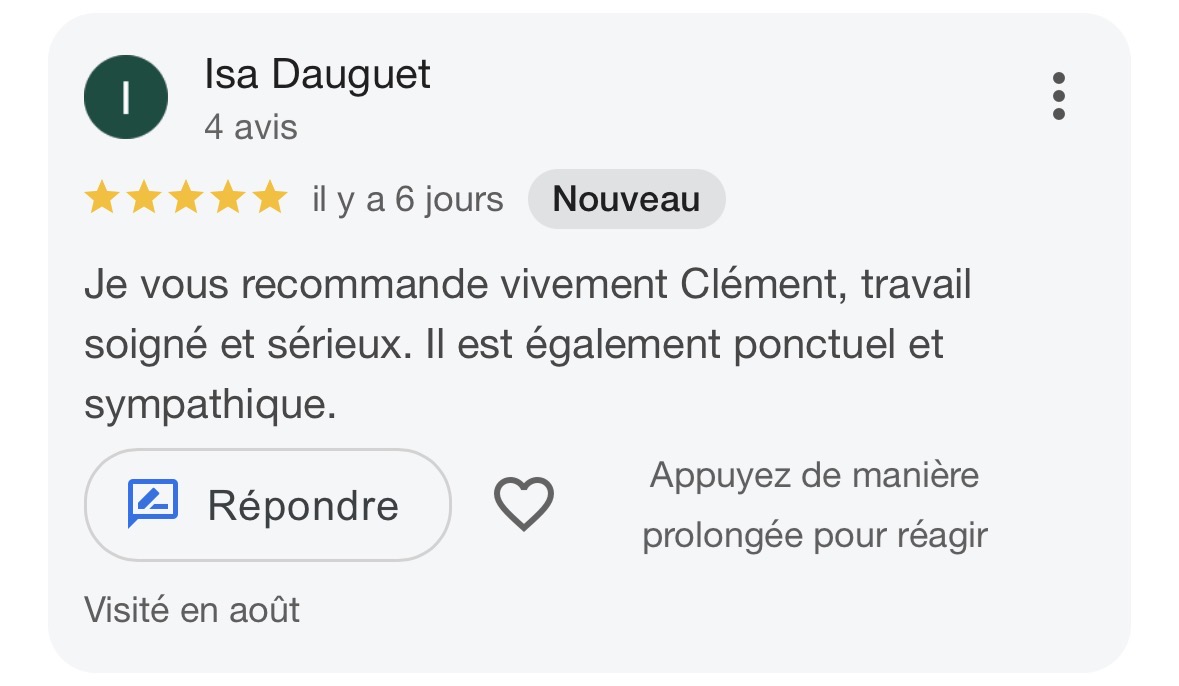Click the Nouveau badge
This screenshot has width=1179, height=686.
626,199
